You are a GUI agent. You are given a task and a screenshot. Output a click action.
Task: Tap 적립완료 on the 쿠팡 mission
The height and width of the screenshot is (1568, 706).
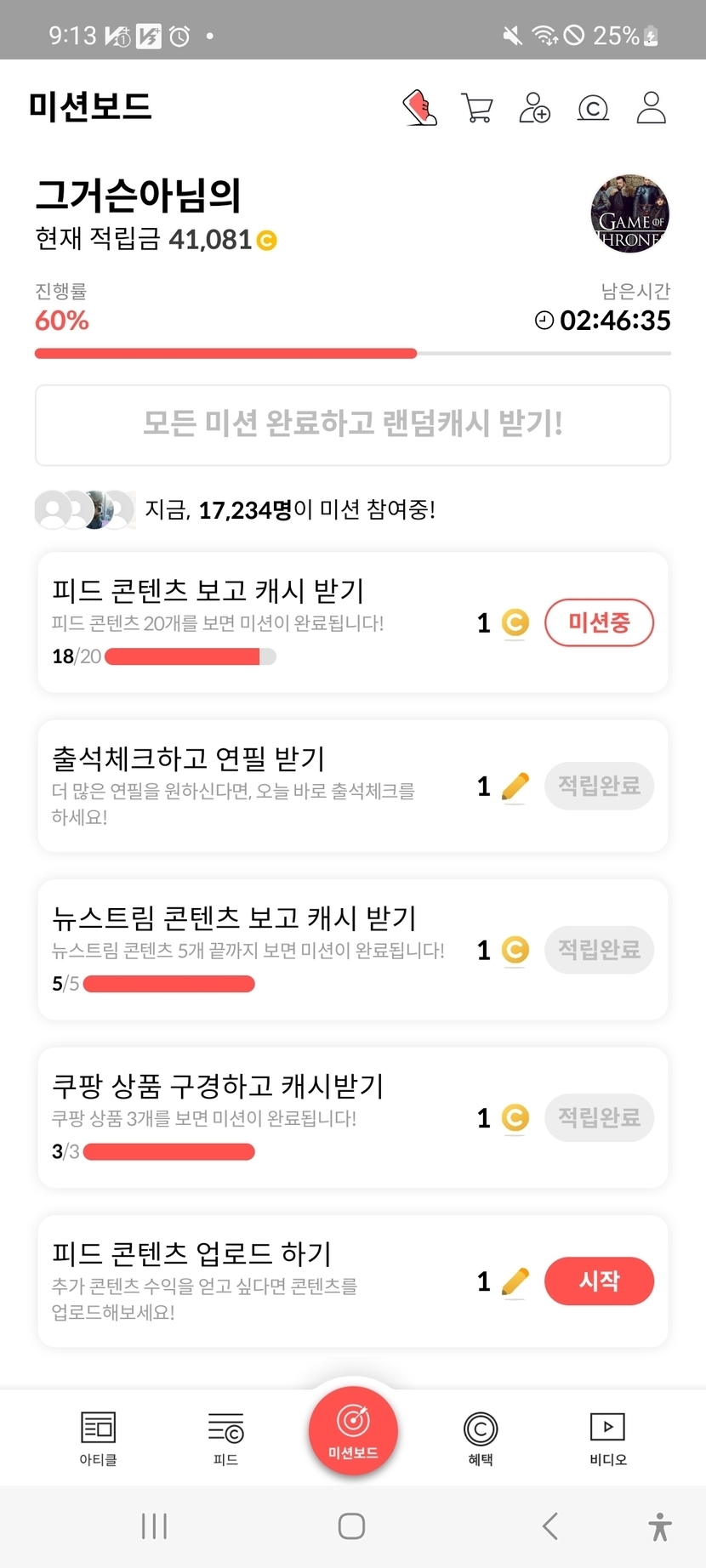(599, 1117)
